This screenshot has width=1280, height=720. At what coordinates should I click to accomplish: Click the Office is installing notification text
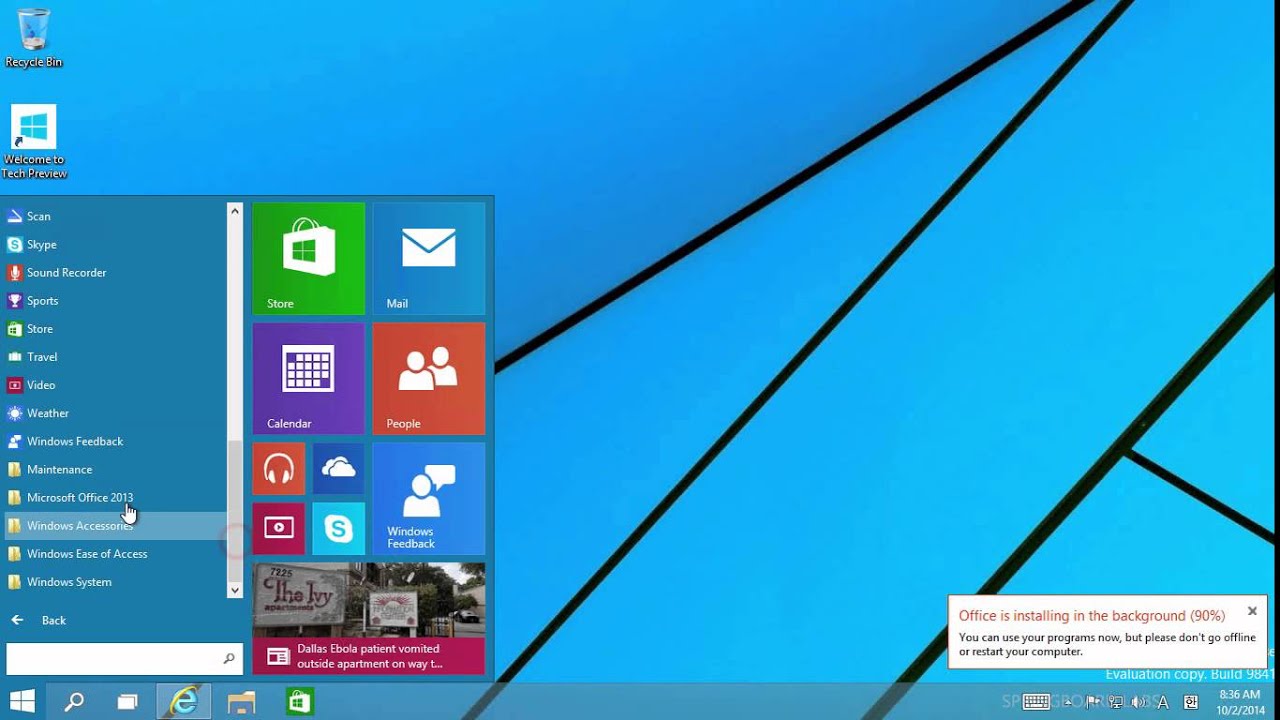click(x=1092, y=616)
